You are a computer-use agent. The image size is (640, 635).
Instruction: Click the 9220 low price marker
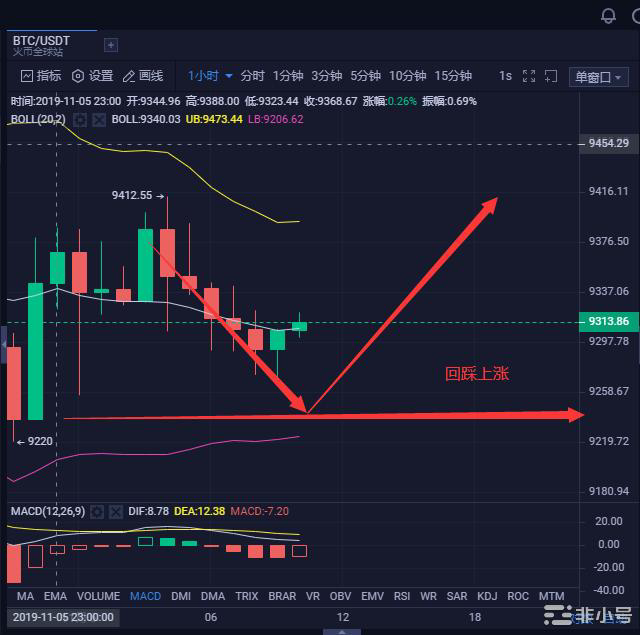pyautogui.click(x=35, y=442)
